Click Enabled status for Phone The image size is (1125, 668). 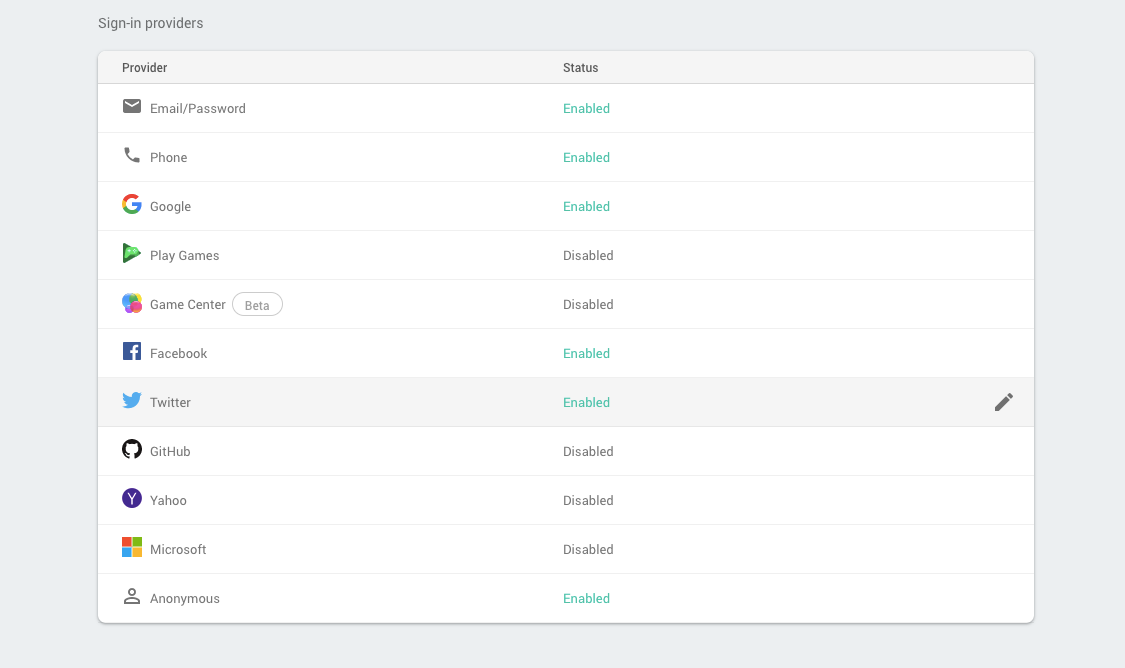tap(586, 157)
